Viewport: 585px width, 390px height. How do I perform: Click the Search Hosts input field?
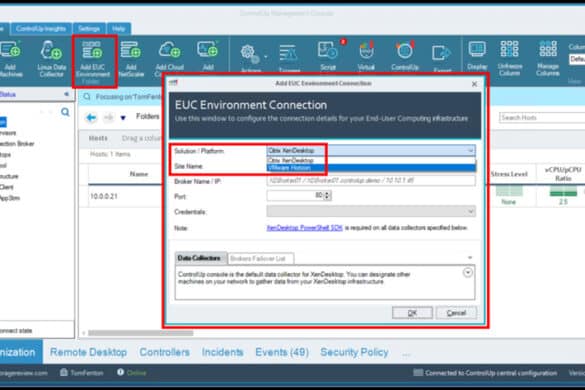[542, 118]
